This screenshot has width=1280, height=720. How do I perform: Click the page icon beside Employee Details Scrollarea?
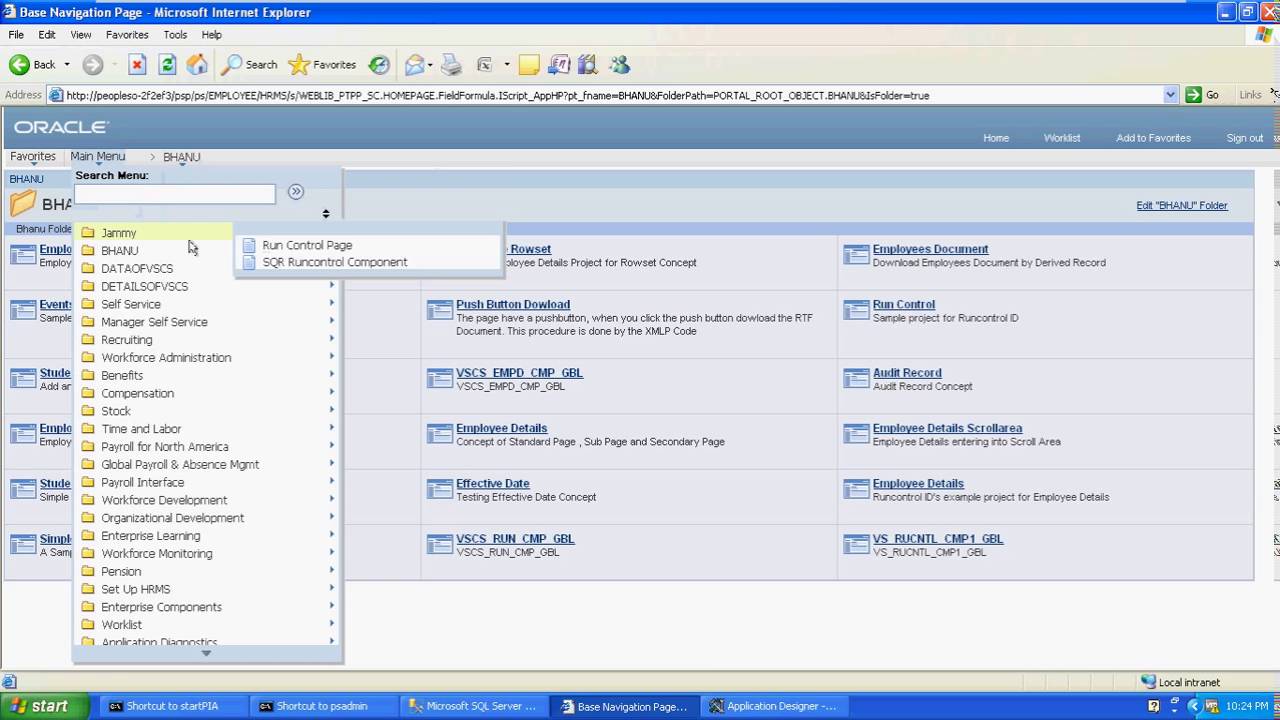click(856, 435)
